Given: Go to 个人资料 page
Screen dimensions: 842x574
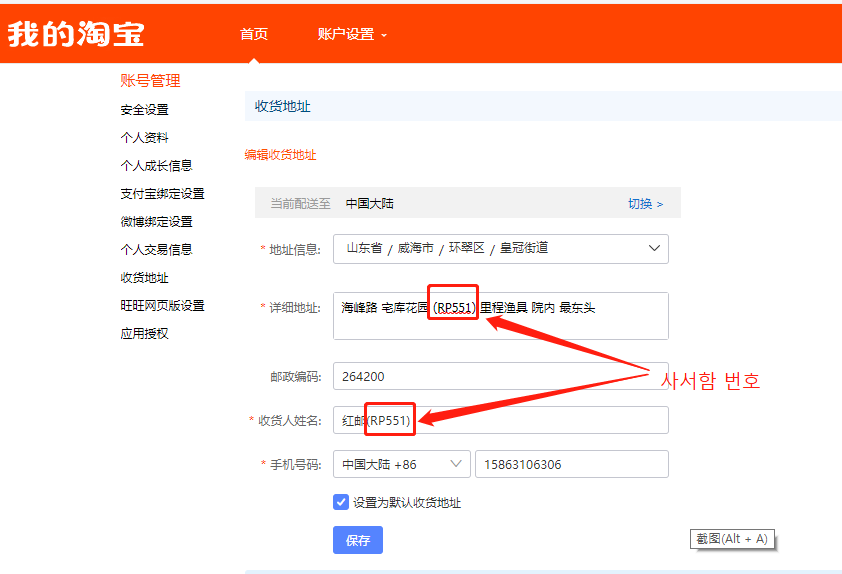Looking at the screenshot, I should 144,138.
